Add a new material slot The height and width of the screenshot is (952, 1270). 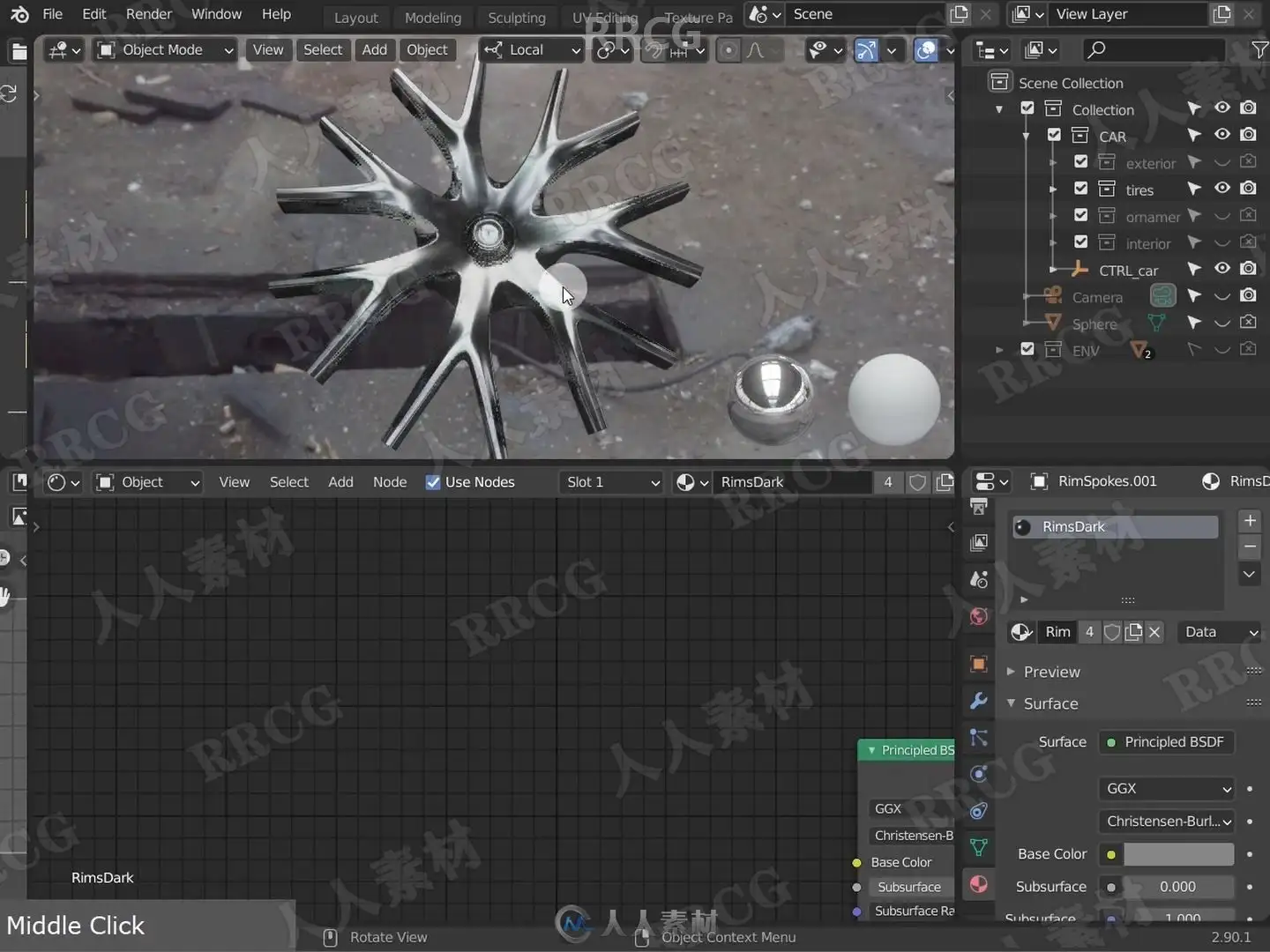pos(1250,520)
